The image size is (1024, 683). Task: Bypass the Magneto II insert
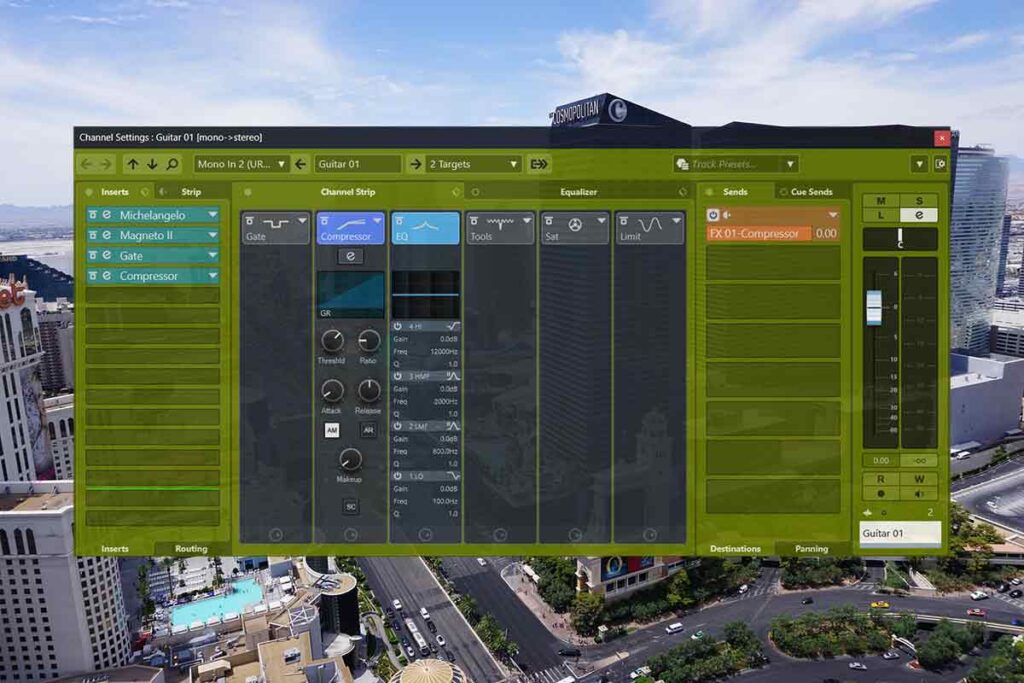93,235
